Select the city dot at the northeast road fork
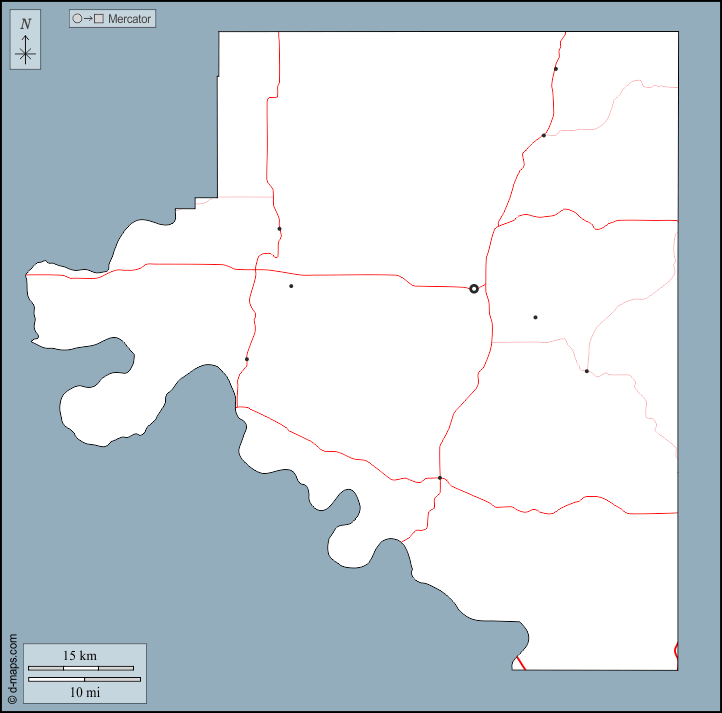Screen dimensions: 722x713 click(x=544, y=135)
